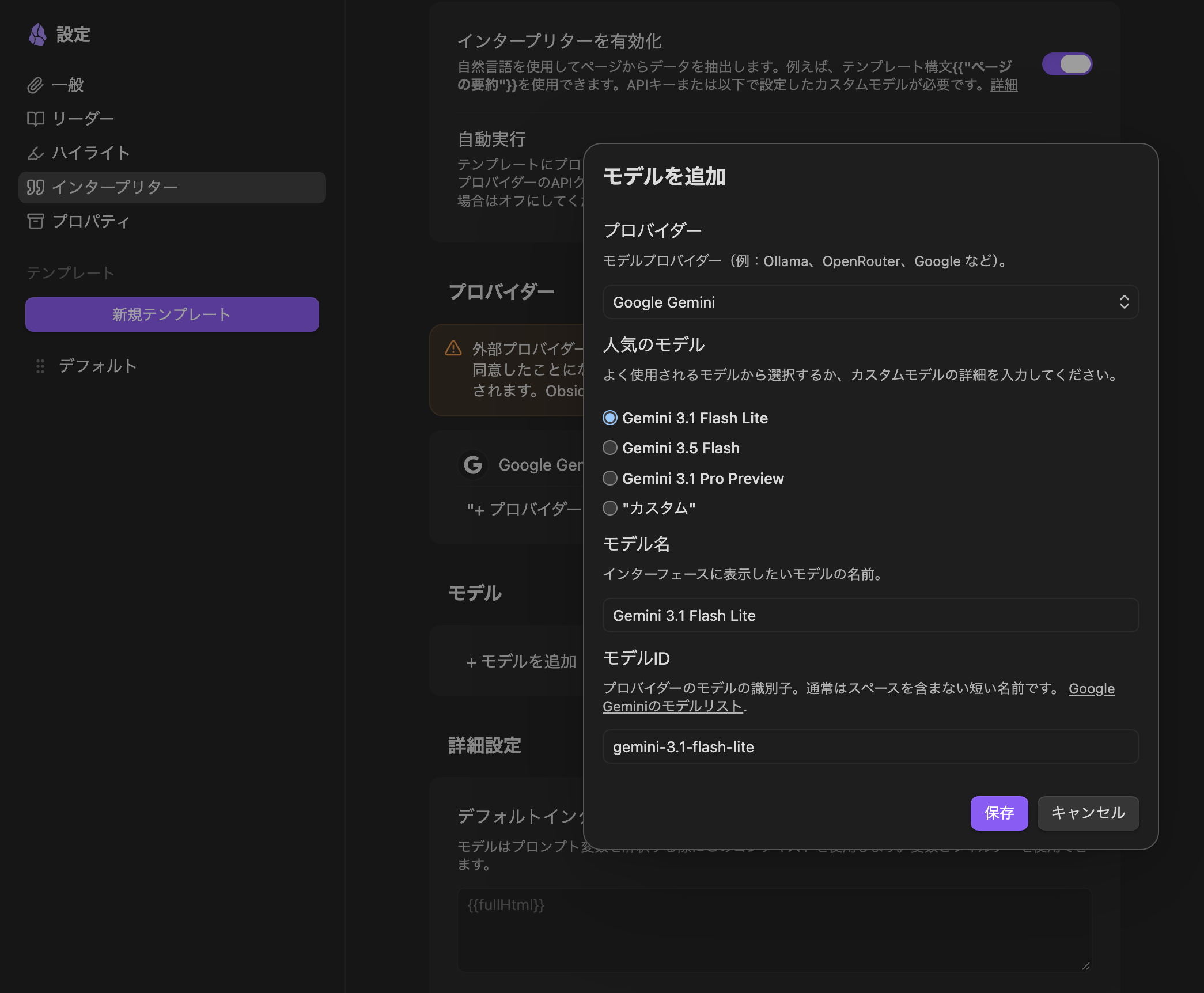1204x993 pixels.
Task: Click the 自動実行 setting heading
Action: pos(491,139)
